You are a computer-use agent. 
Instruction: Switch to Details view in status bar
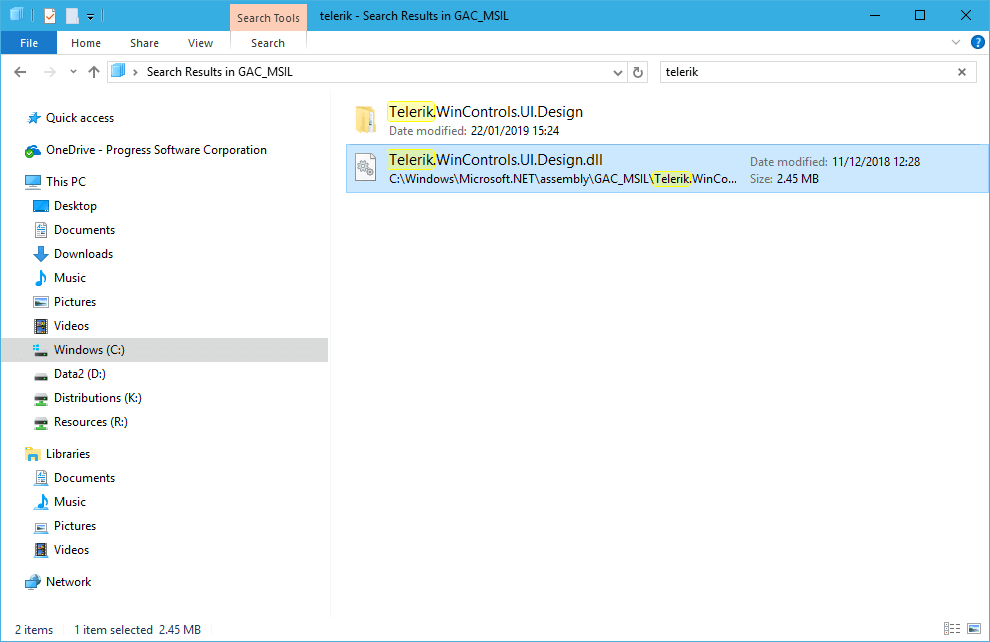(x=952, y=628)
